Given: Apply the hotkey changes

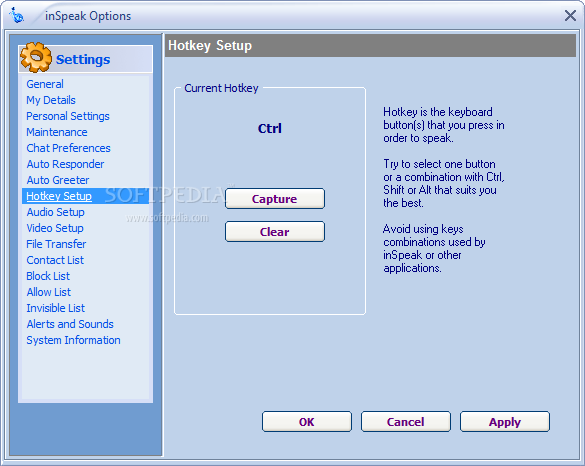Looking at the screenshot, I should [505, 422].
